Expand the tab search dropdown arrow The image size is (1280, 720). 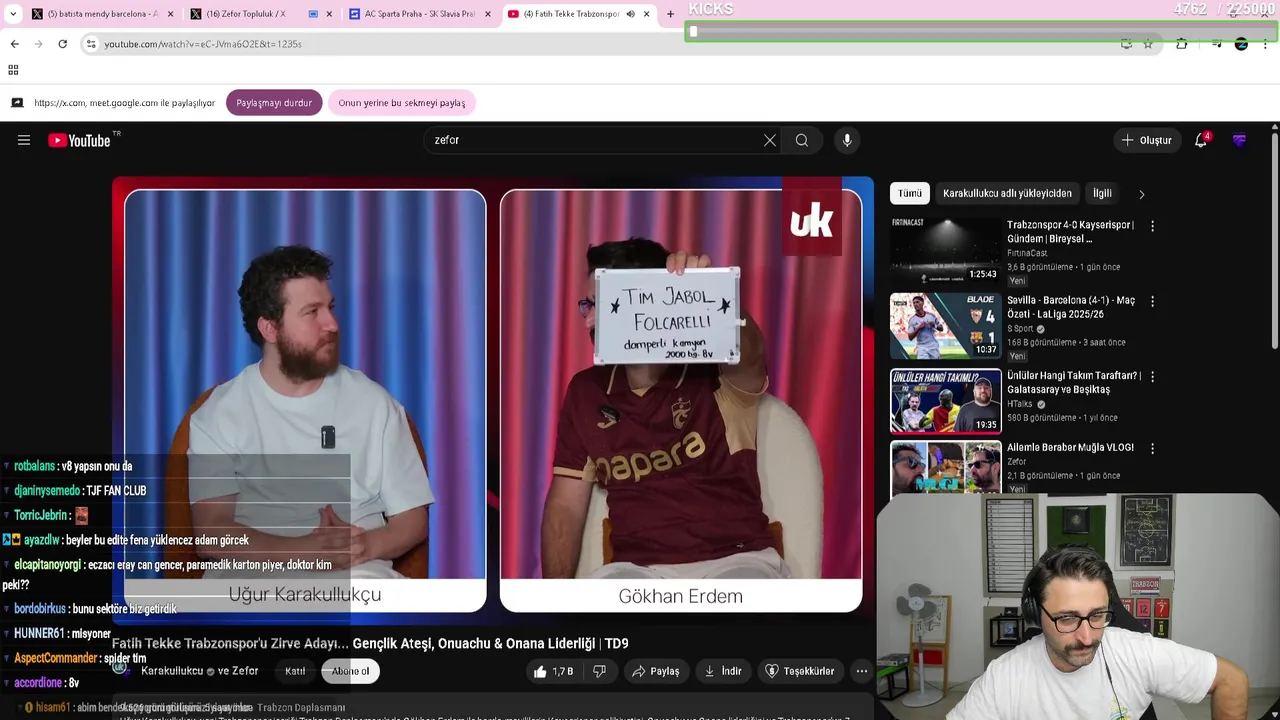point(12,14)
